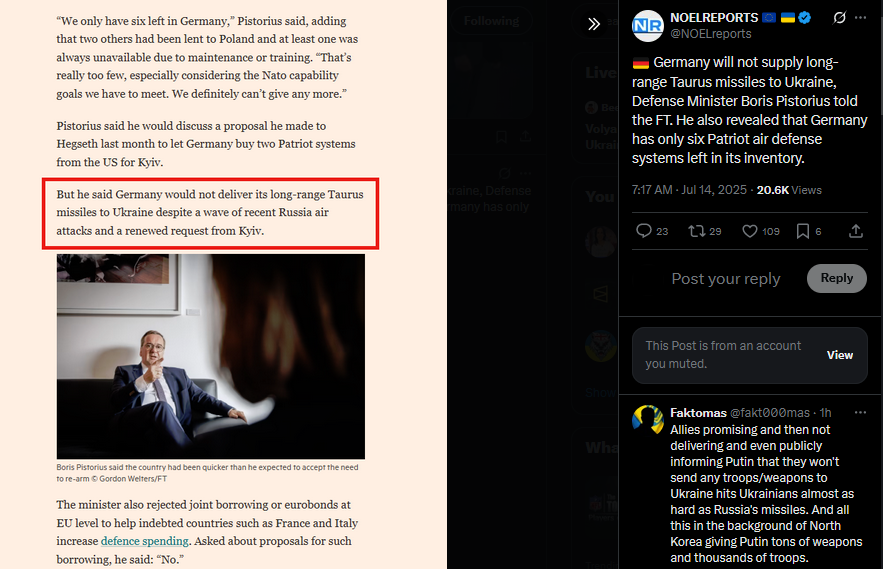
Task: Collapse panel with double chevron icon
Action: point(594,24)
